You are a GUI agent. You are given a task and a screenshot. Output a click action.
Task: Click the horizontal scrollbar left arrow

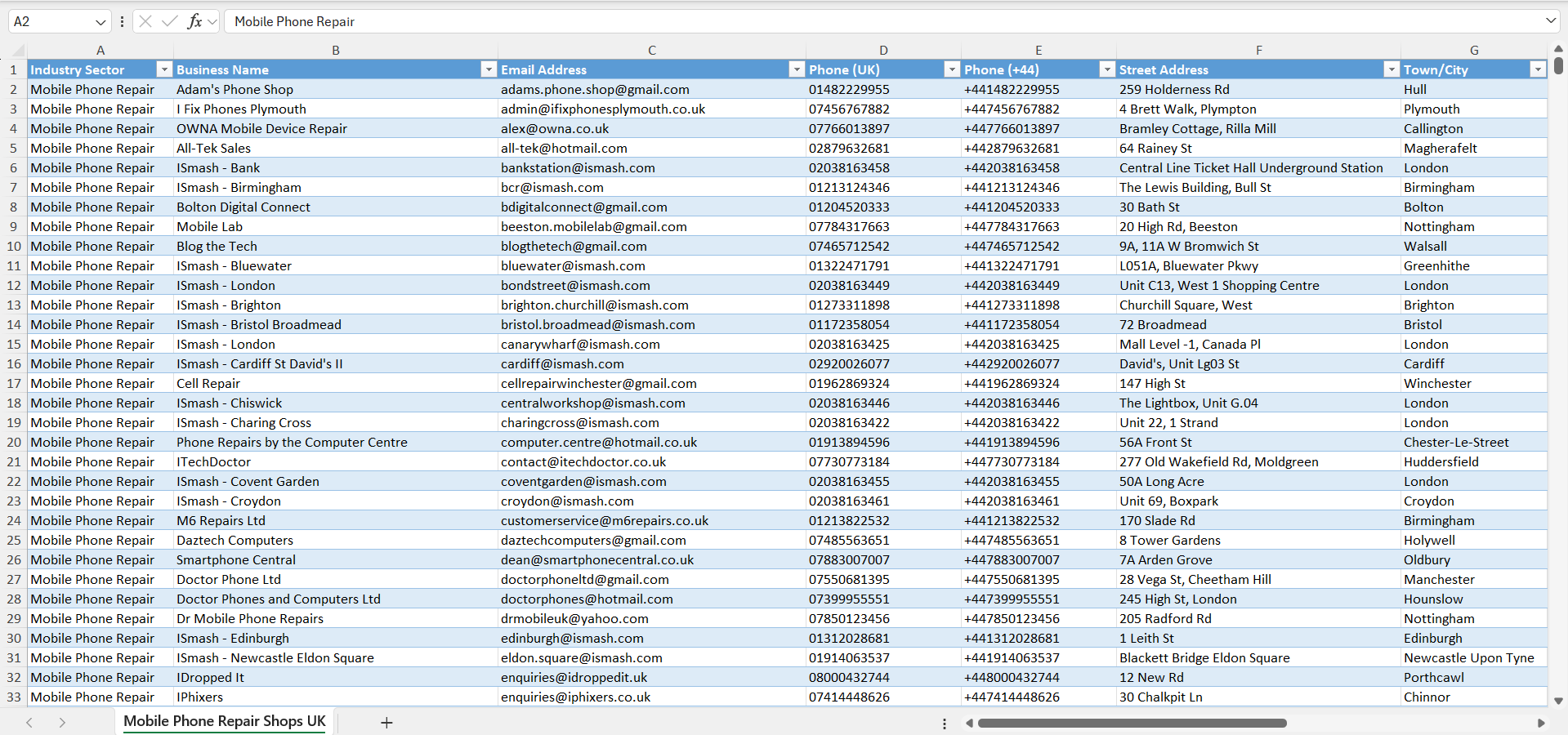tap(969, 723)
